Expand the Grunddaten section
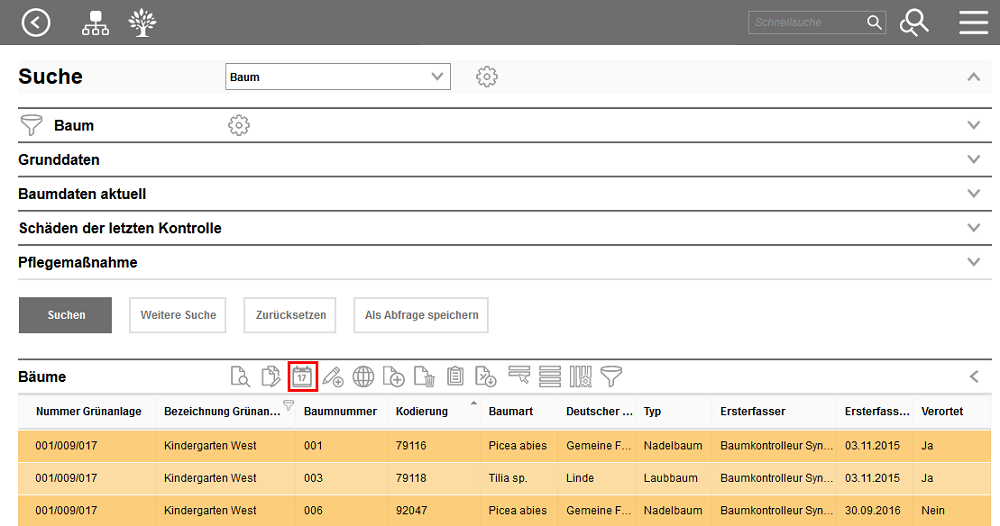This screenshot has height=526, width=1000. [973, 159]
